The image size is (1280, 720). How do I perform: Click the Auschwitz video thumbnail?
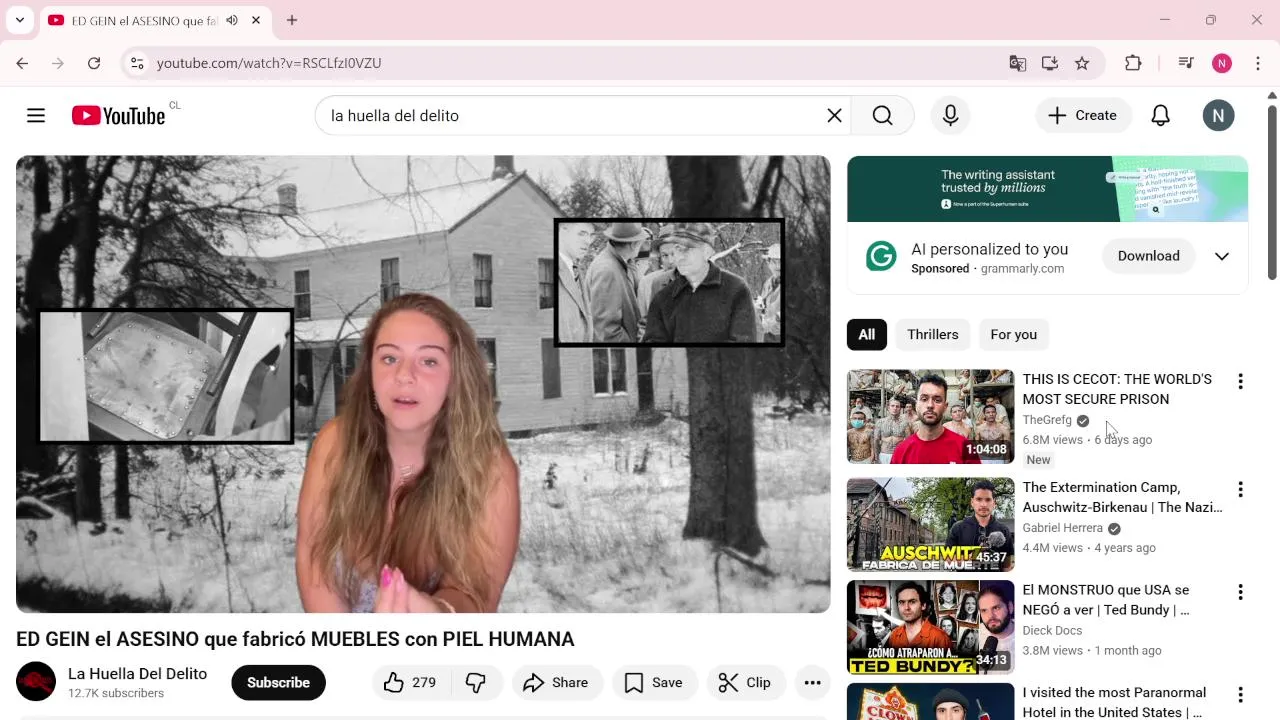[931, 525]
